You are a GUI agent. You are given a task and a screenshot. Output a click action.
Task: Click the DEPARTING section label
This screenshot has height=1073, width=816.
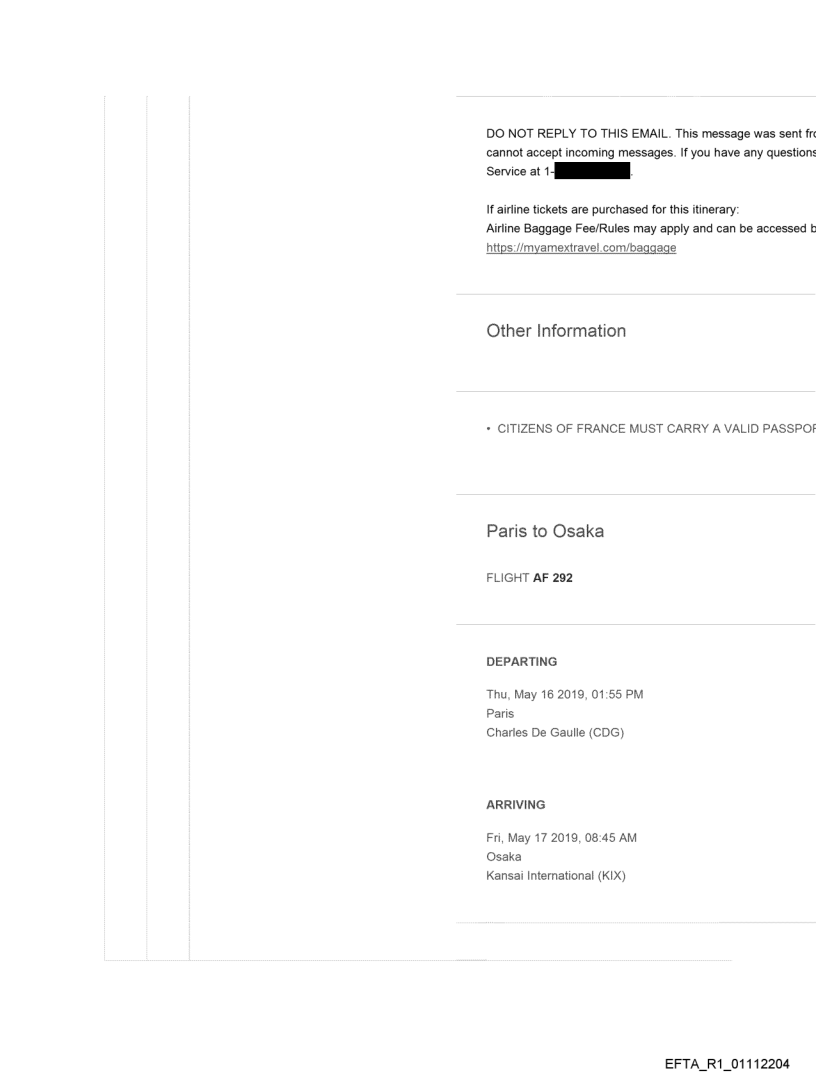521,662
